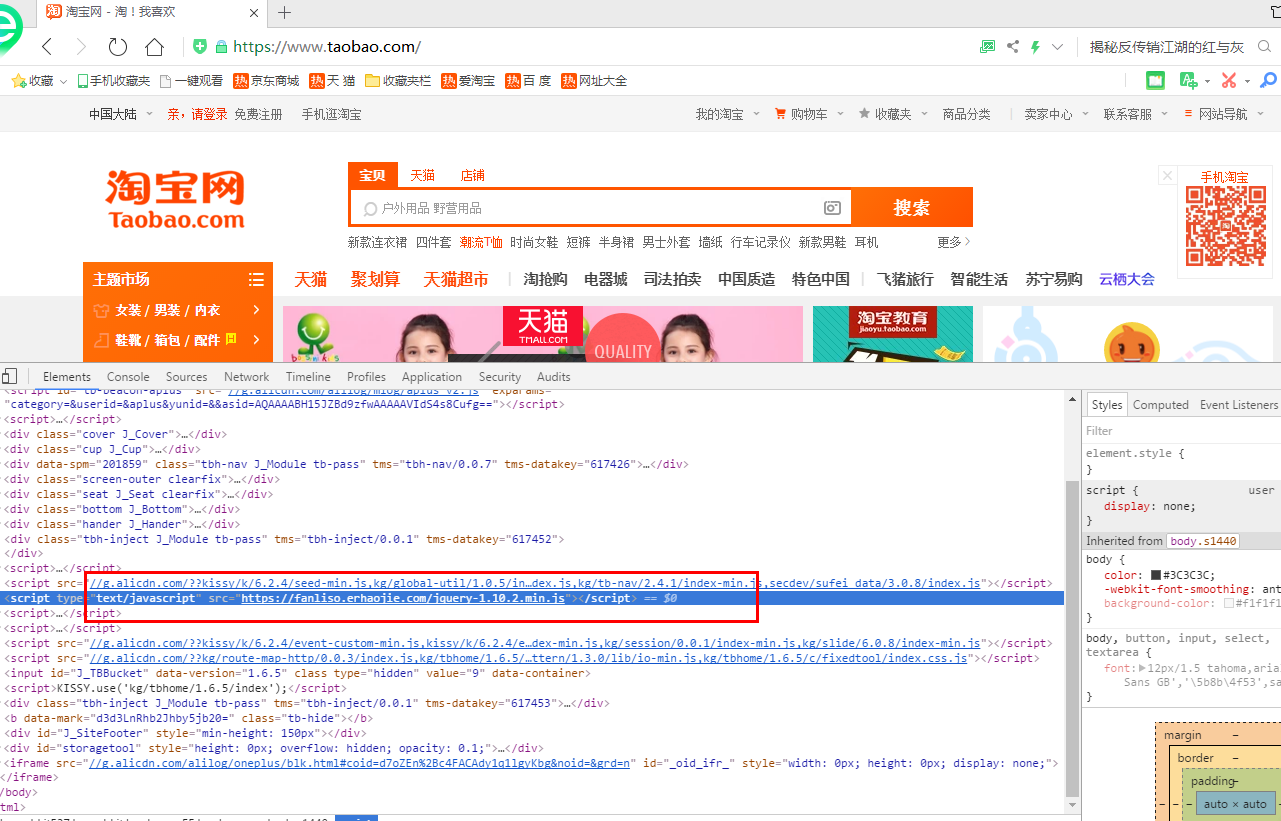Image resolution: width=1281 pixels, height=821 pixels.
Task: Click the #3C3C3C color swatch
Action: (x=1156, y=575)
